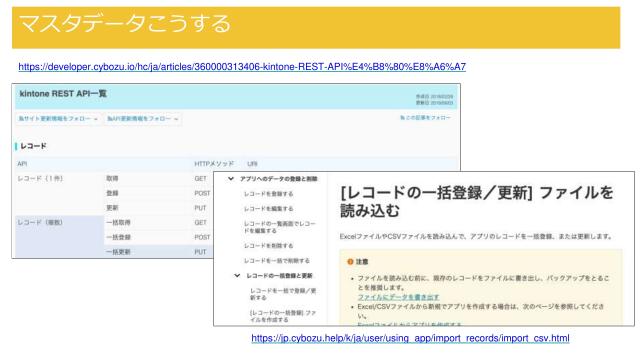This screenshot has height=360, width=640.
Task: Click the API column header
Action: 22,164
